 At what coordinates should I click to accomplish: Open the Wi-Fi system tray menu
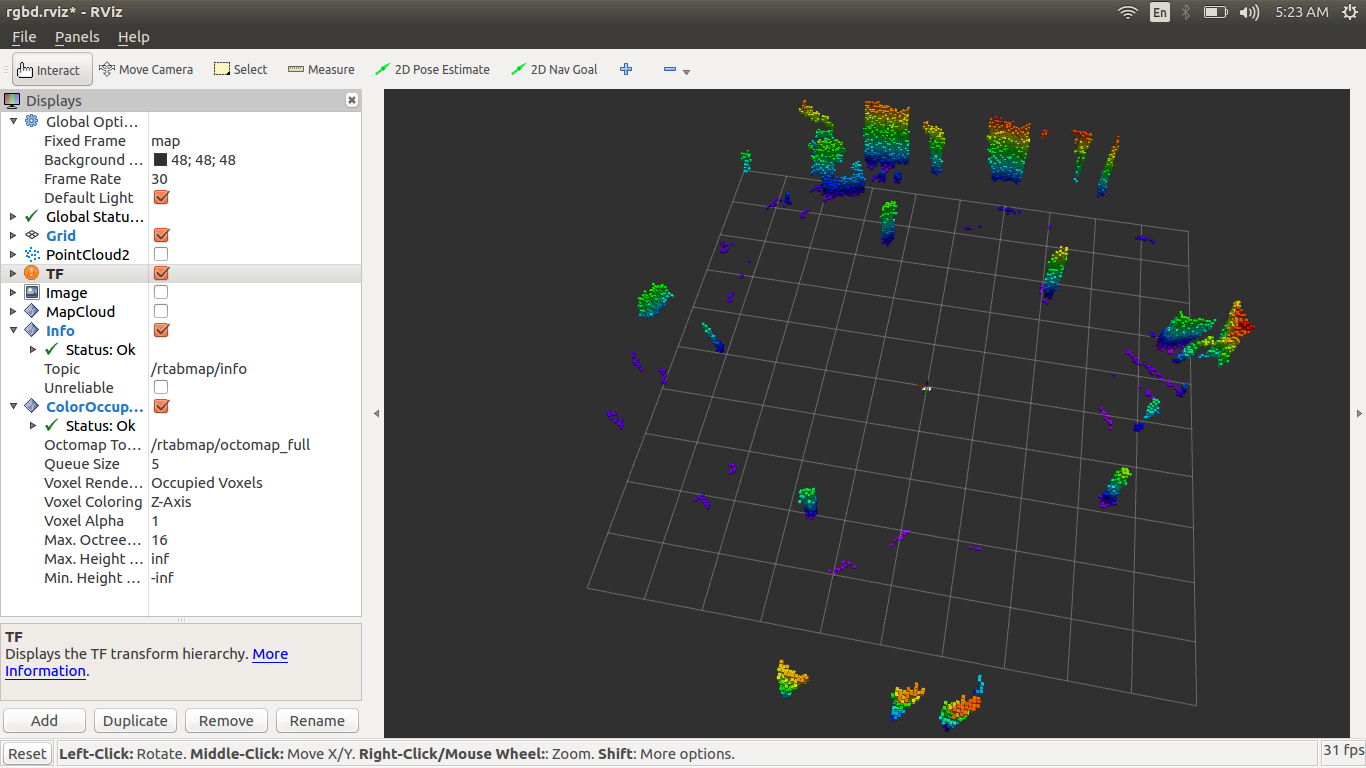tap(1128, 12)
